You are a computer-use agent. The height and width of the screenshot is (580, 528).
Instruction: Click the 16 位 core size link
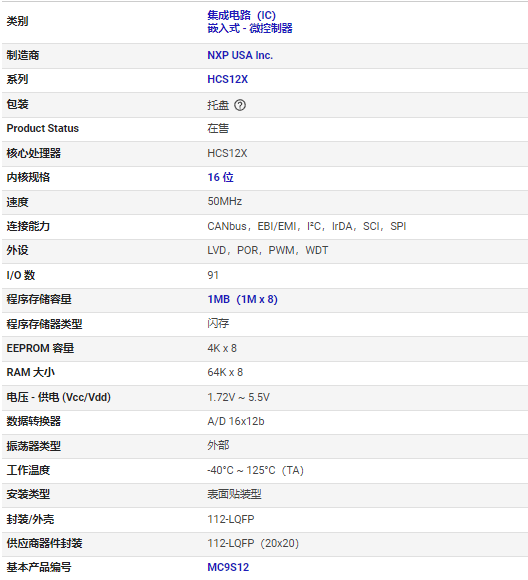point(220,178)
